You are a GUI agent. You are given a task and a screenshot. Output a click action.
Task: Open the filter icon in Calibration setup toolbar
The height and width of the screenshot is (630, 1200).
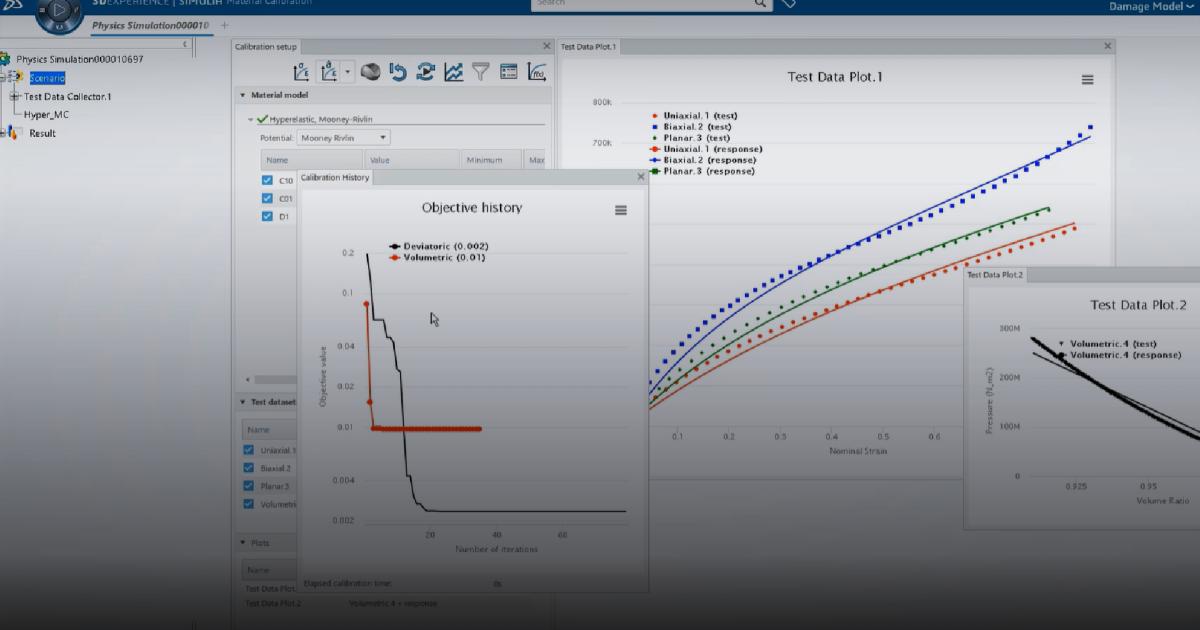tap(482, 71)
